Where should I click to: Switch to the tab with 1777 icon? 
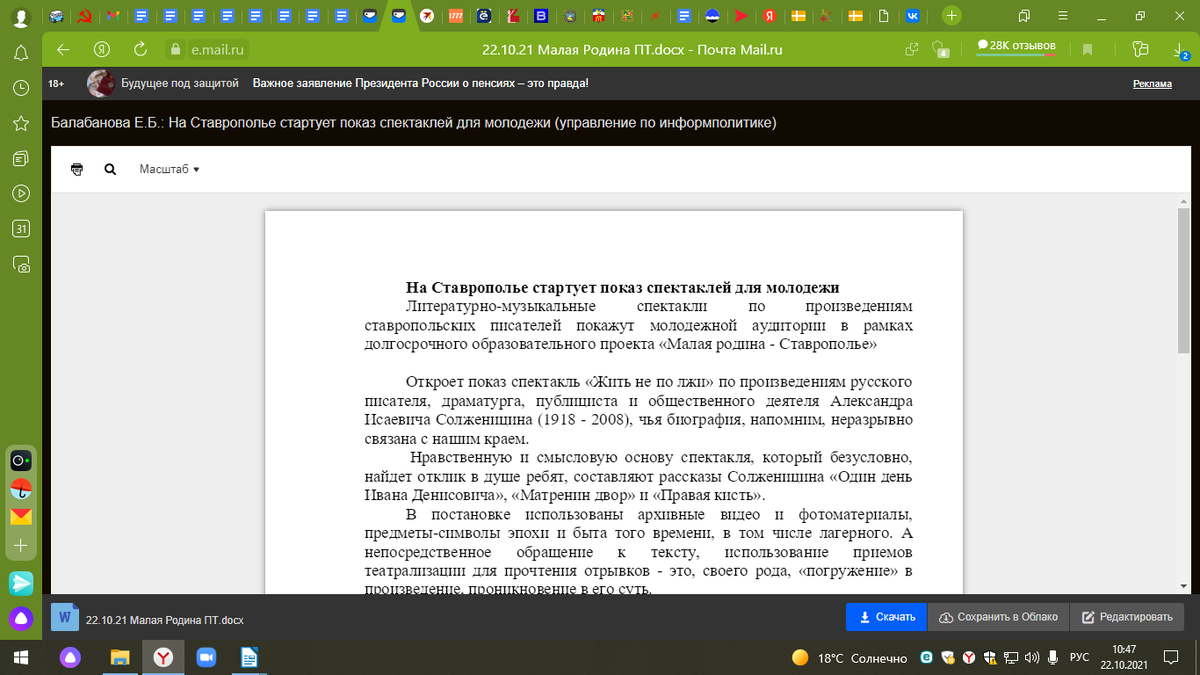click(455, 16)
